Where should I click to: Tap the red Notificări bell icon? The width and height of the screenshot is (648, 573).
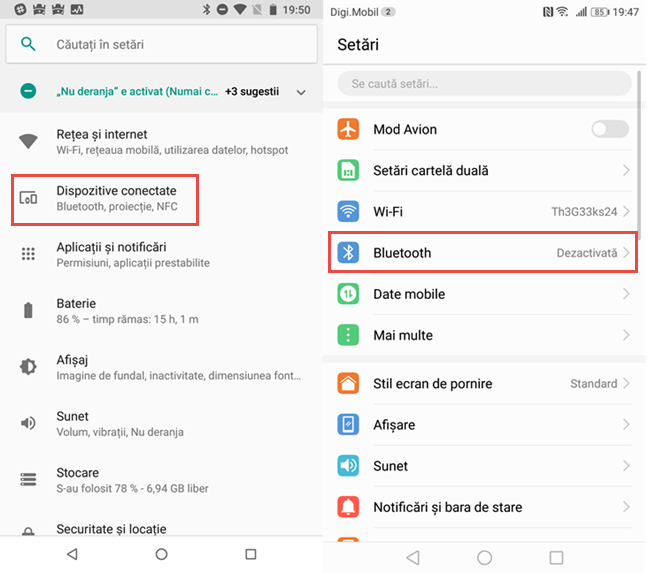(348, 506)
